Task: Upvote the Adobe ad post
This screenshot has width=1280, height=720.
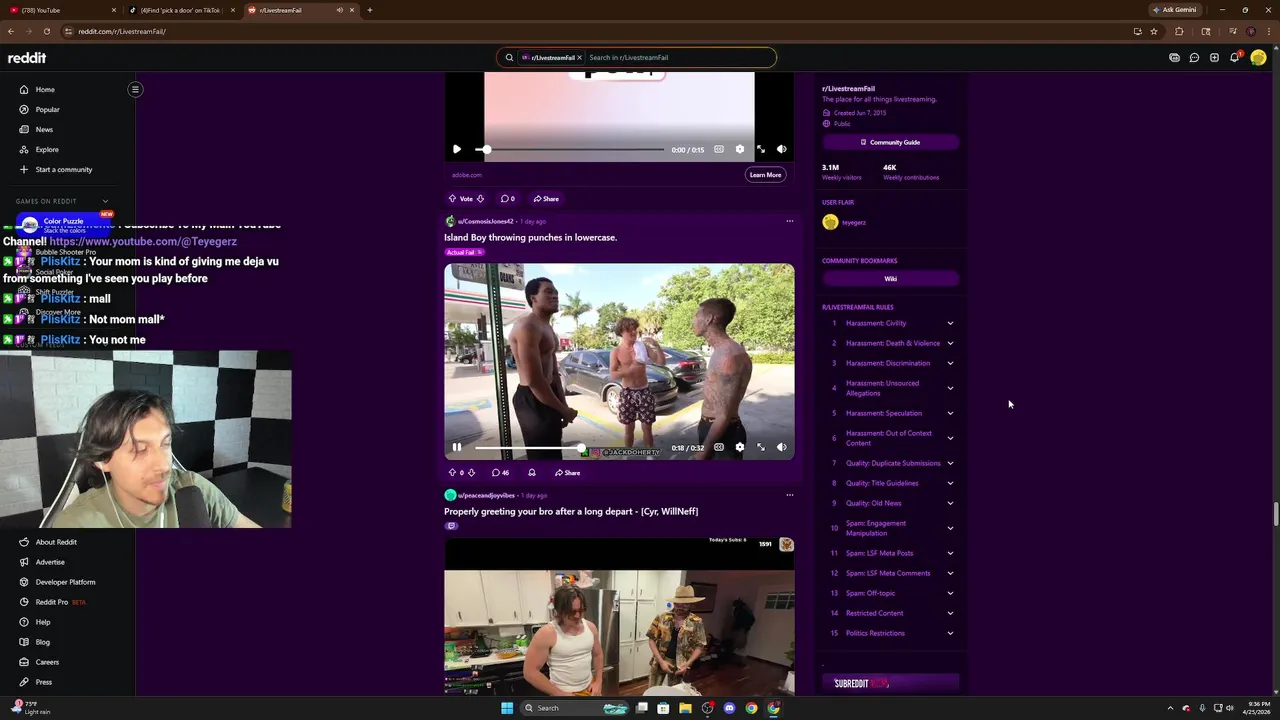Action: coord(452,199)
